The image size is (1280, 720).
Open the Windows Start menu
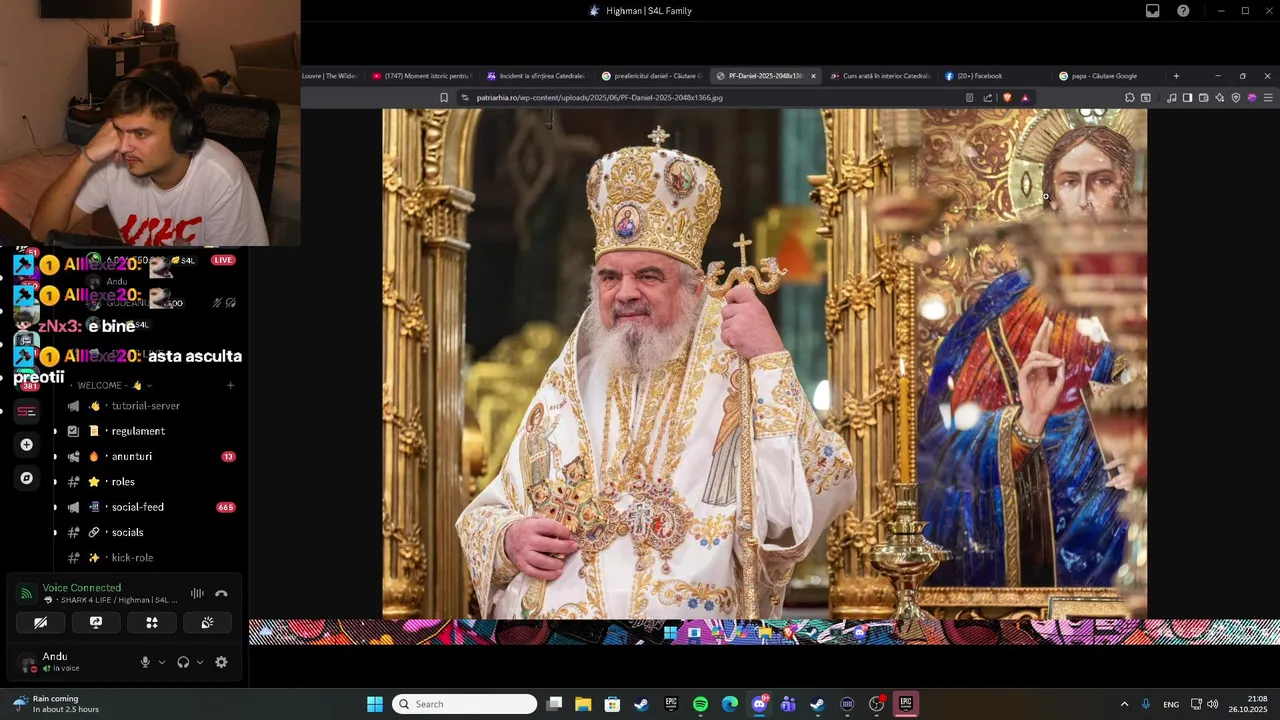point(374,704)
